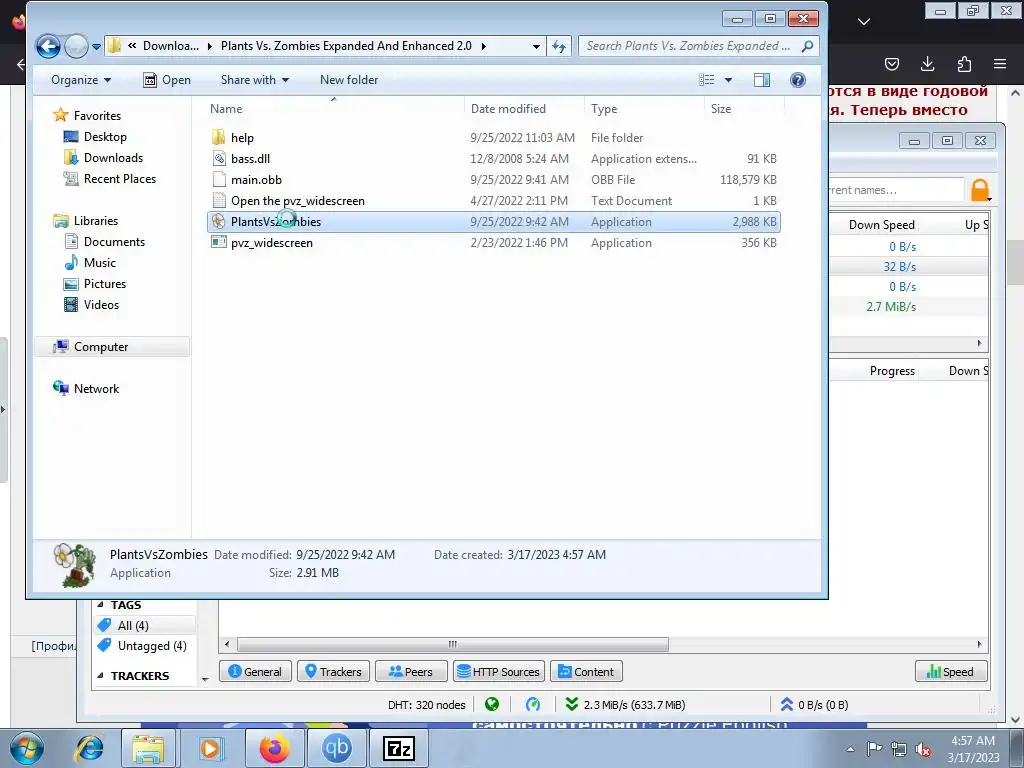Select the PlantsVsZombies application icon
The width and height of the screenshot is (1024, 768).
point(218,221)
